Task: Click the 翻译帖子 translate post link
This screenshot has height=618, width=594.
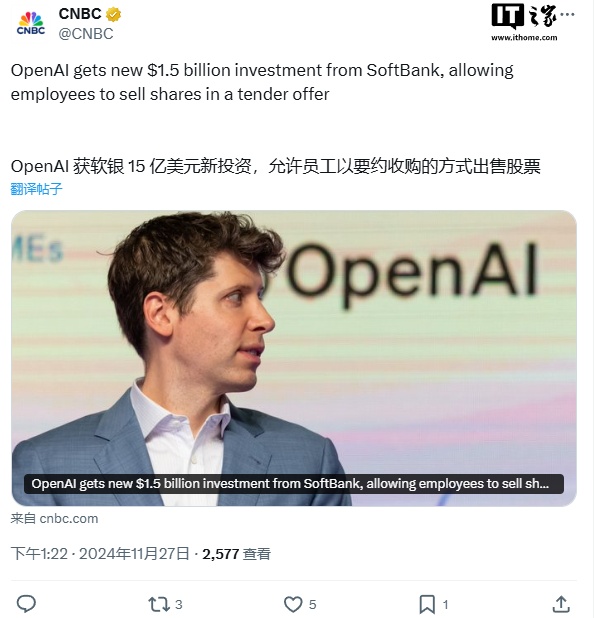Action: 36,189
